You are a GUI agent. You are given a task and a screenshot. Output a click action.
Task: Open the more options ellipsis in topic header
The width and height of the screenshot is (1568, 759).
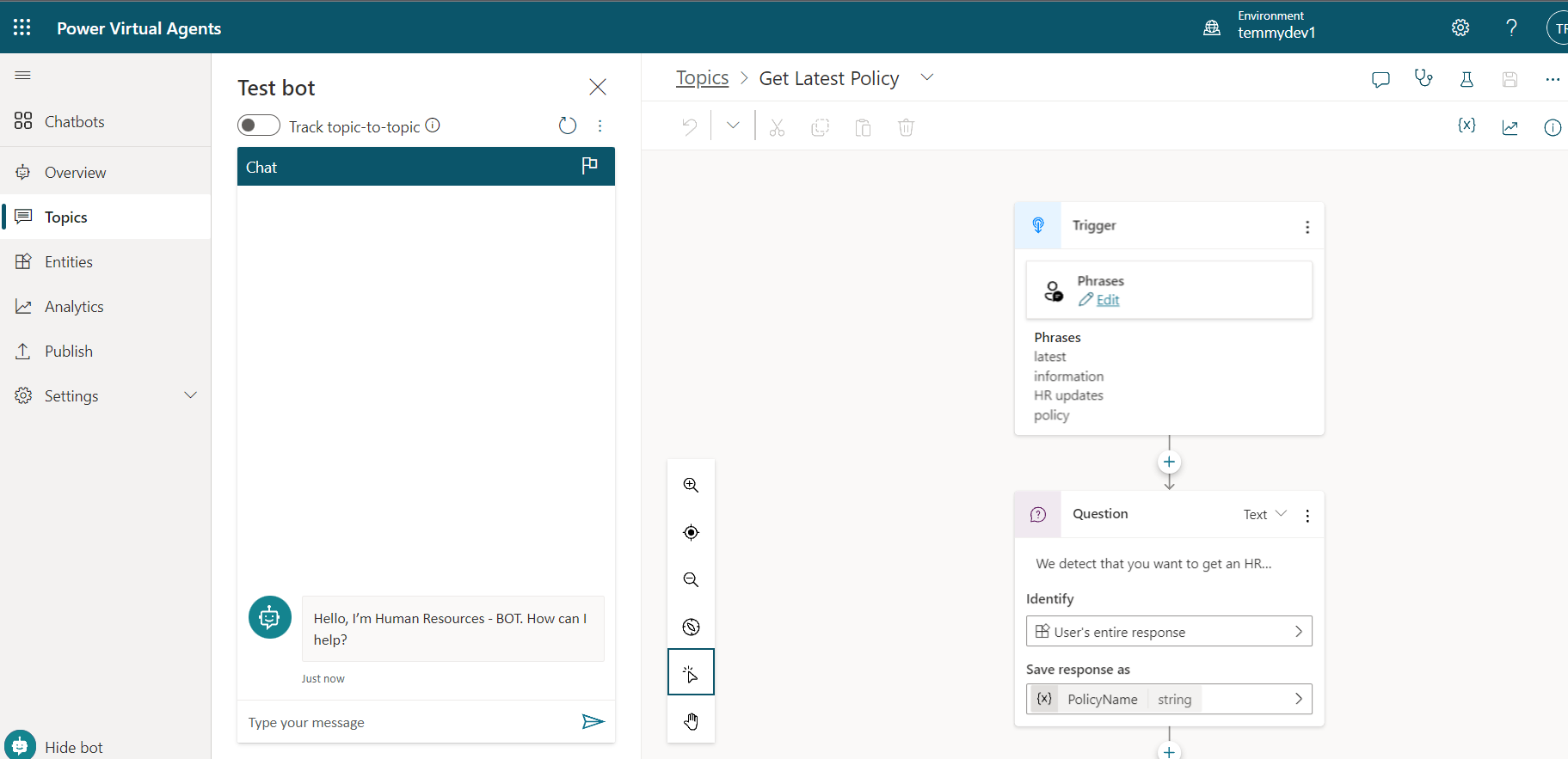[1553, 79]
